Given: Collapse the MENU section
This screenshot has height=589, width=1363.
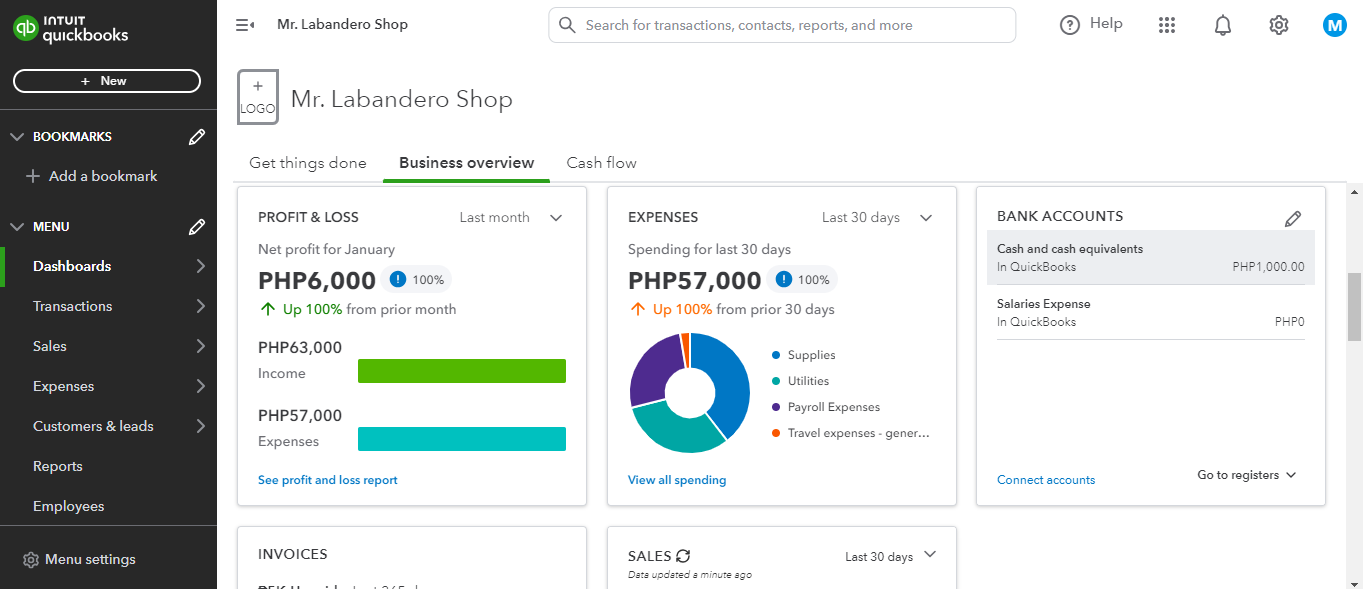Looking at the screenshot, I should pyautogui.click(x=16, y=227).
